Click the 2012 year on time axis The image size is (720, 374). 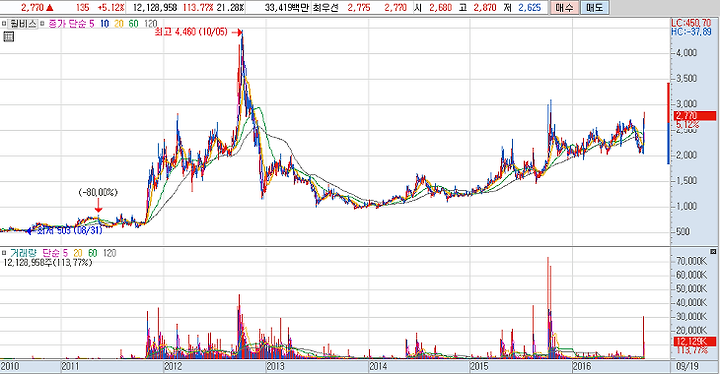173,366
